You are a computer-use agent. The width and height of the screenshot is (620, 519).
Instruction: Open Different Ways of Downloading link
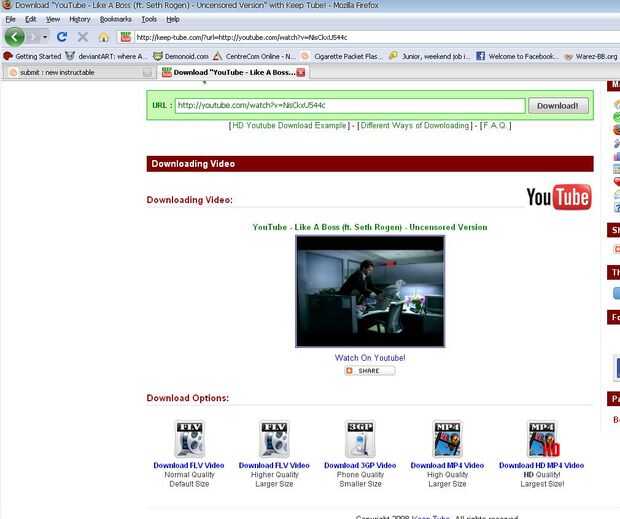(x=415, y=126)
